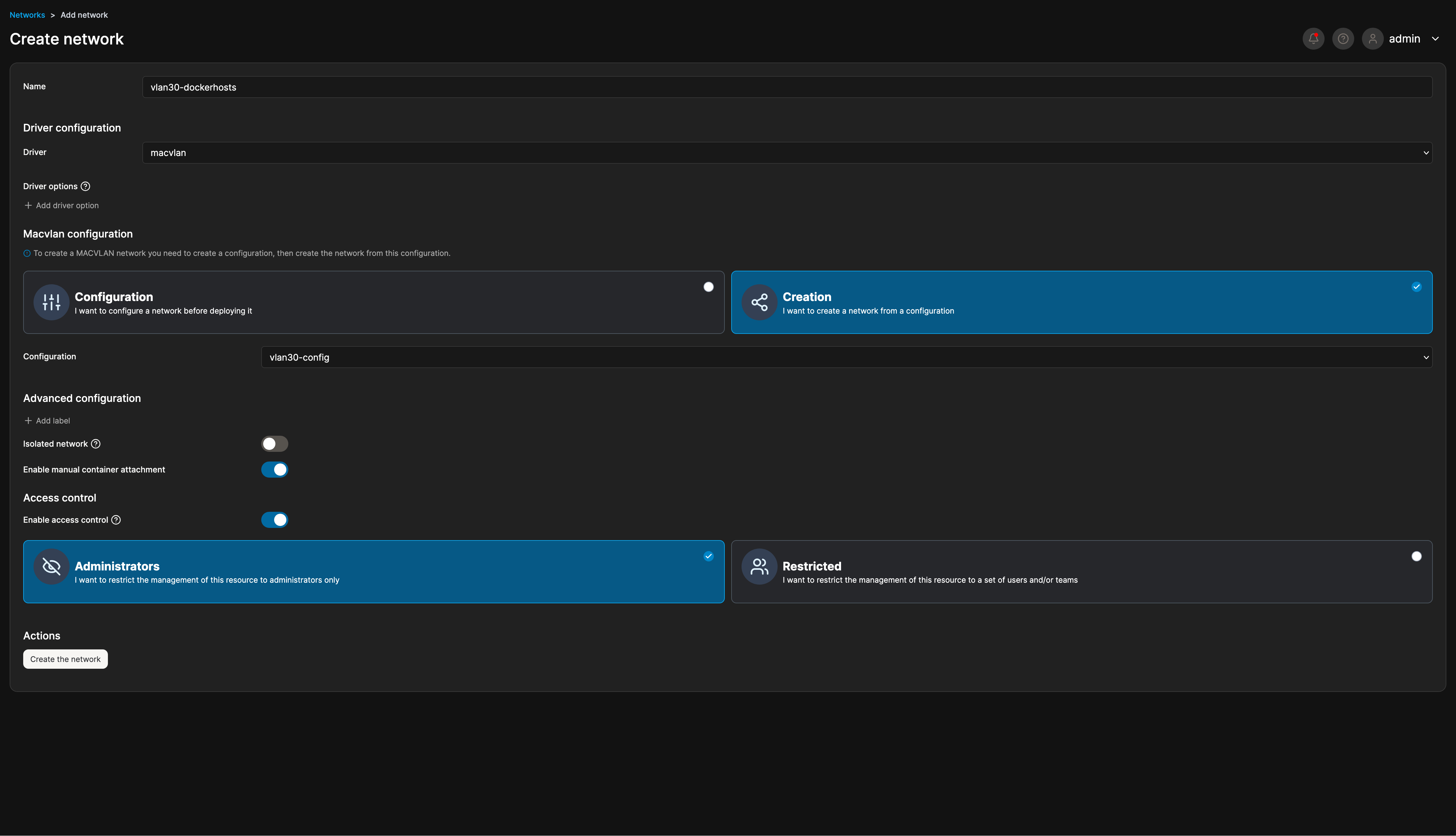The image size is (1456, 836).
Task: Click the admin user avatar icon
Action: click(1373, 38)
